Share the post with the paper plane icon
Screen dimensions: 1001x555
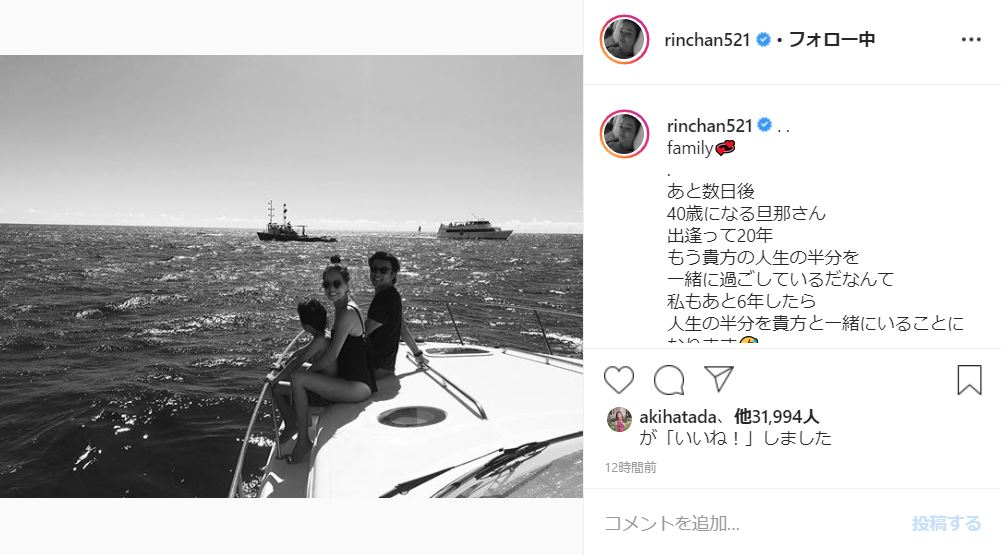pos(719,379)
